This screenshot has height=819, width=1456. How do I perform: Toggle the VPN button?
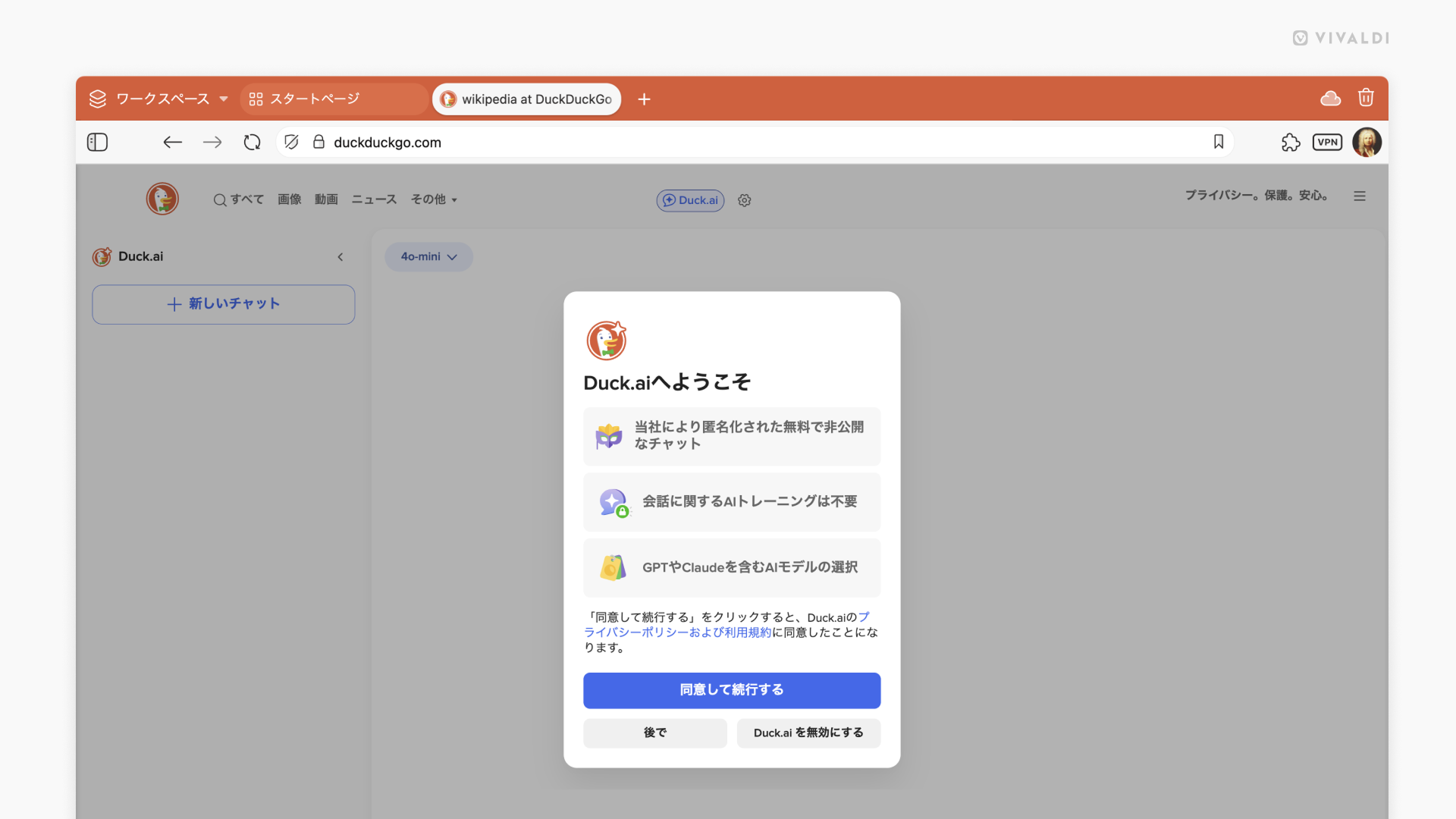click(1327, 143)
